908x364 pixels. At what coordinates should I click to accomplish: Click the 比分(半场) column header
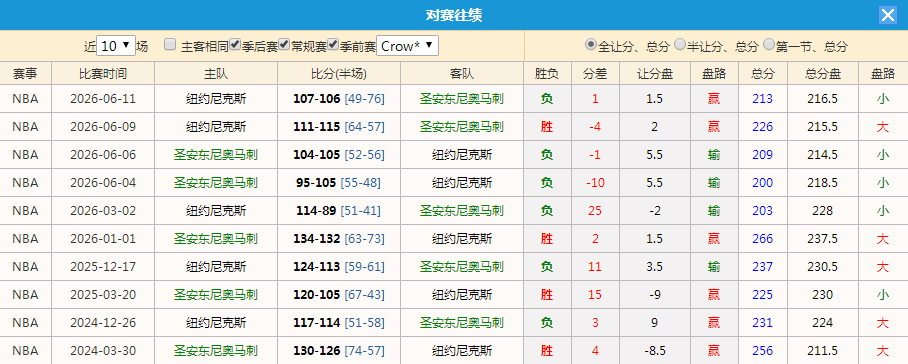click(x=339, y=73)
